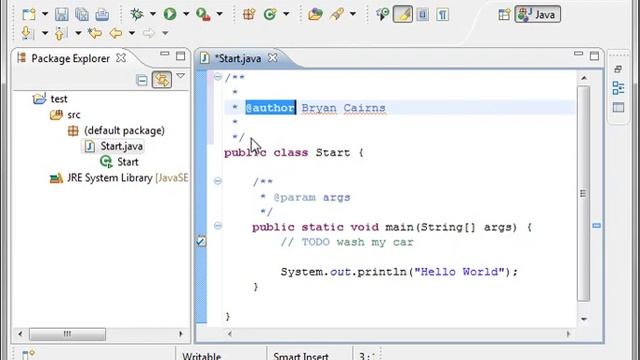Toggle Link with Editor button
The height and width of the screenshot is (360, 640).
162,80
